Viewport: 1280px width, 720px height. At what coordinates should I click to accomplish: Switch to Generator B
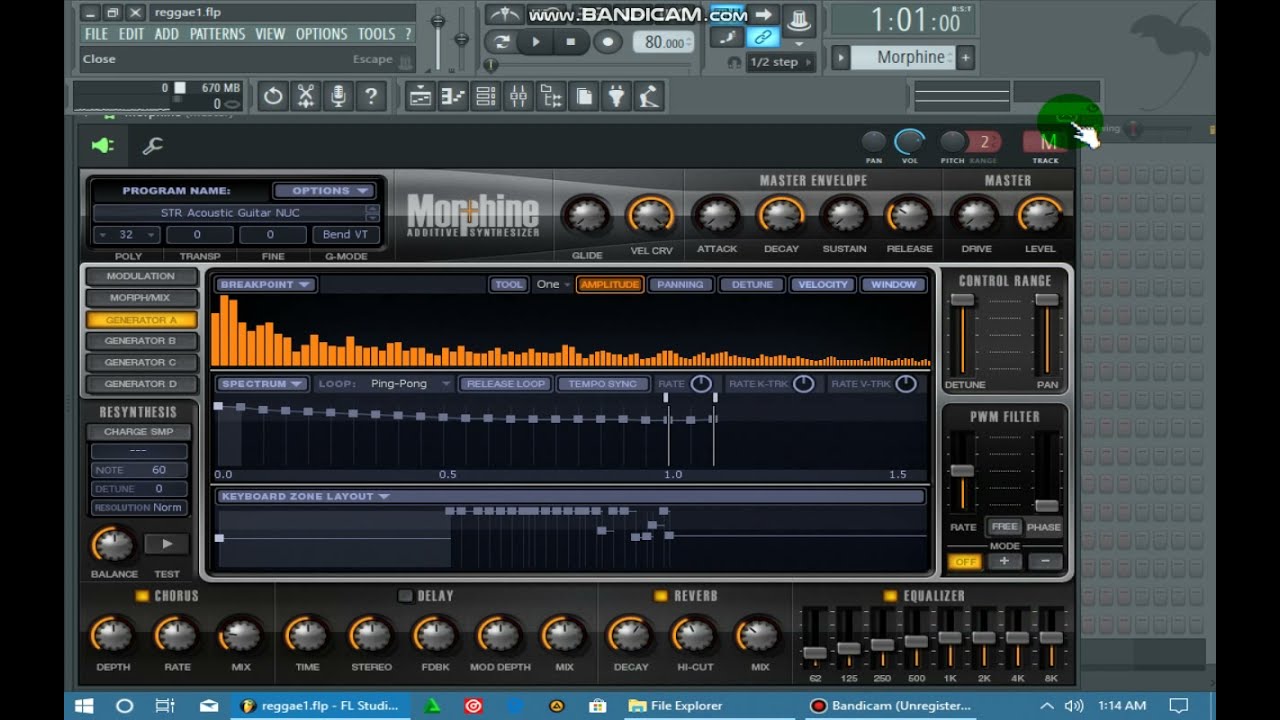(140, 341)
